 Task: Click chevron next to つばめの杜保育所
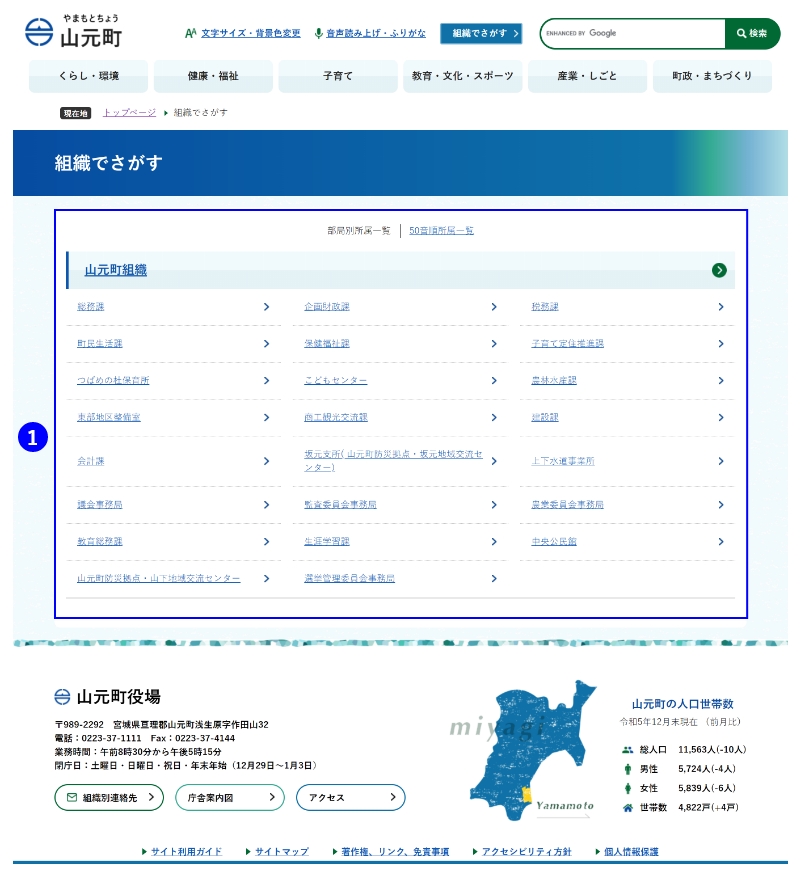tap(266, 381)
